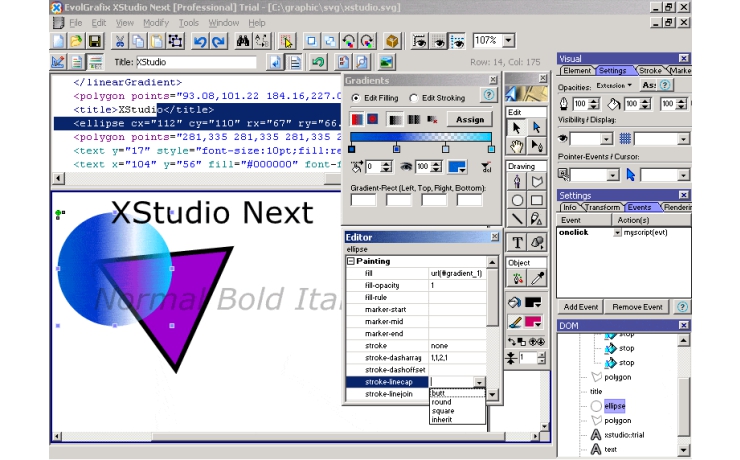Select the Edit Filling radio button
Image resolution: width=740 pixels, height=460 pixels.
(x=356, y=98)
